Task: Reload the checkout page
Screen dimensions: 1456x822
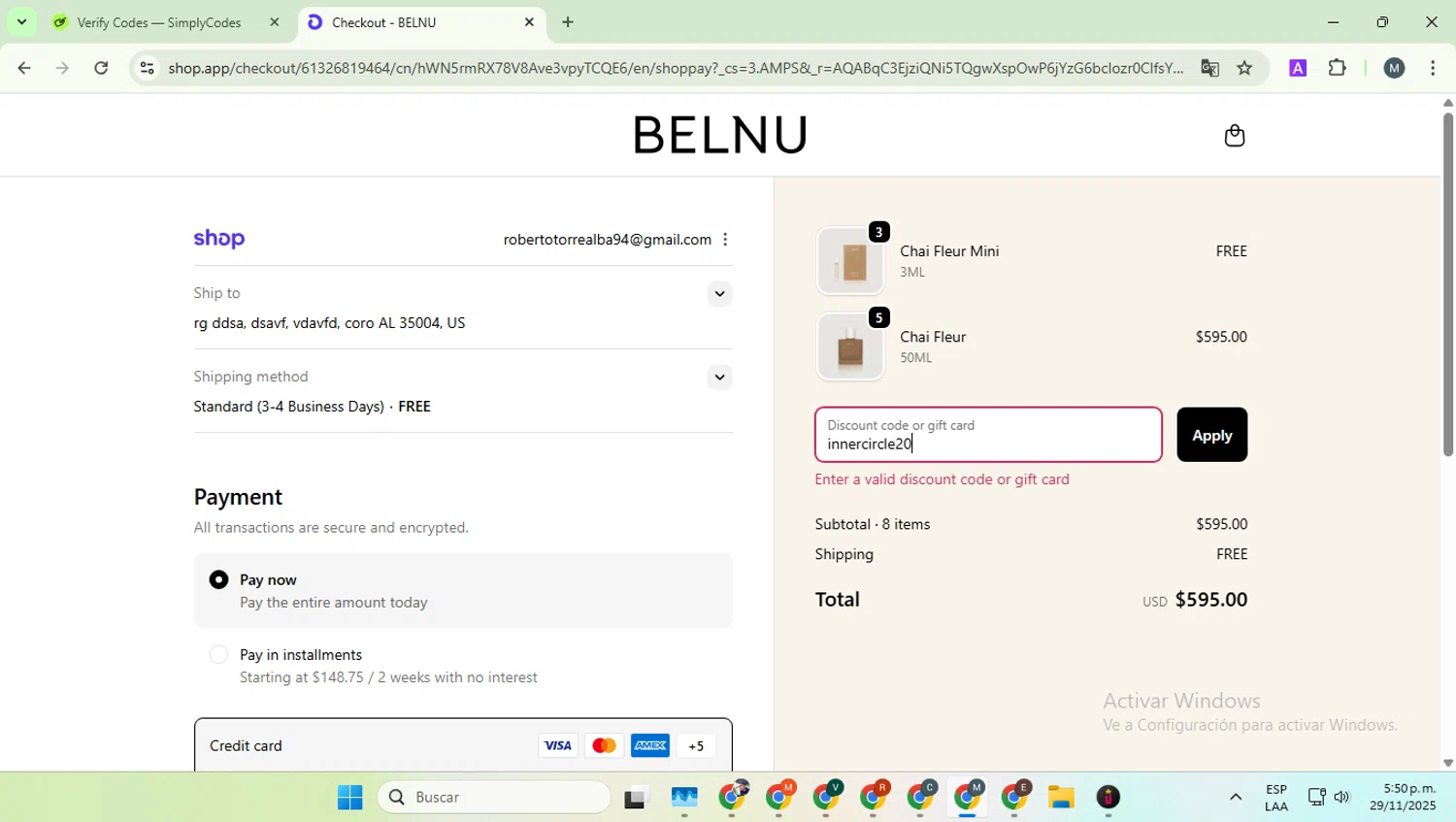Action: [101, 68]
